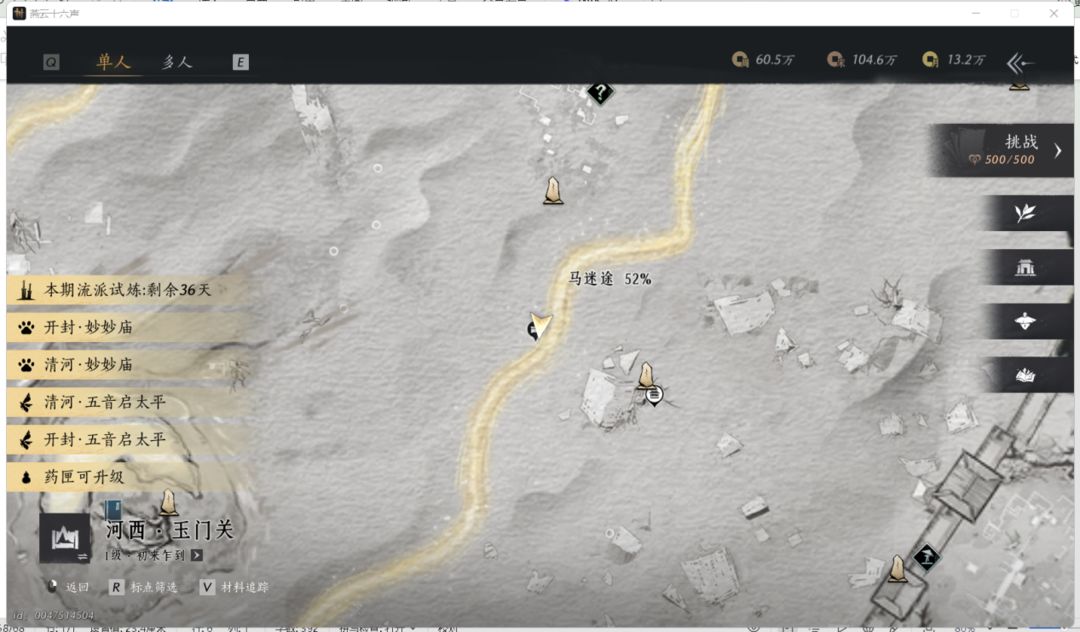Open 材料追踪 material tracking
The width and height of the screenshot is (1080, 632).
coord(234,587)
